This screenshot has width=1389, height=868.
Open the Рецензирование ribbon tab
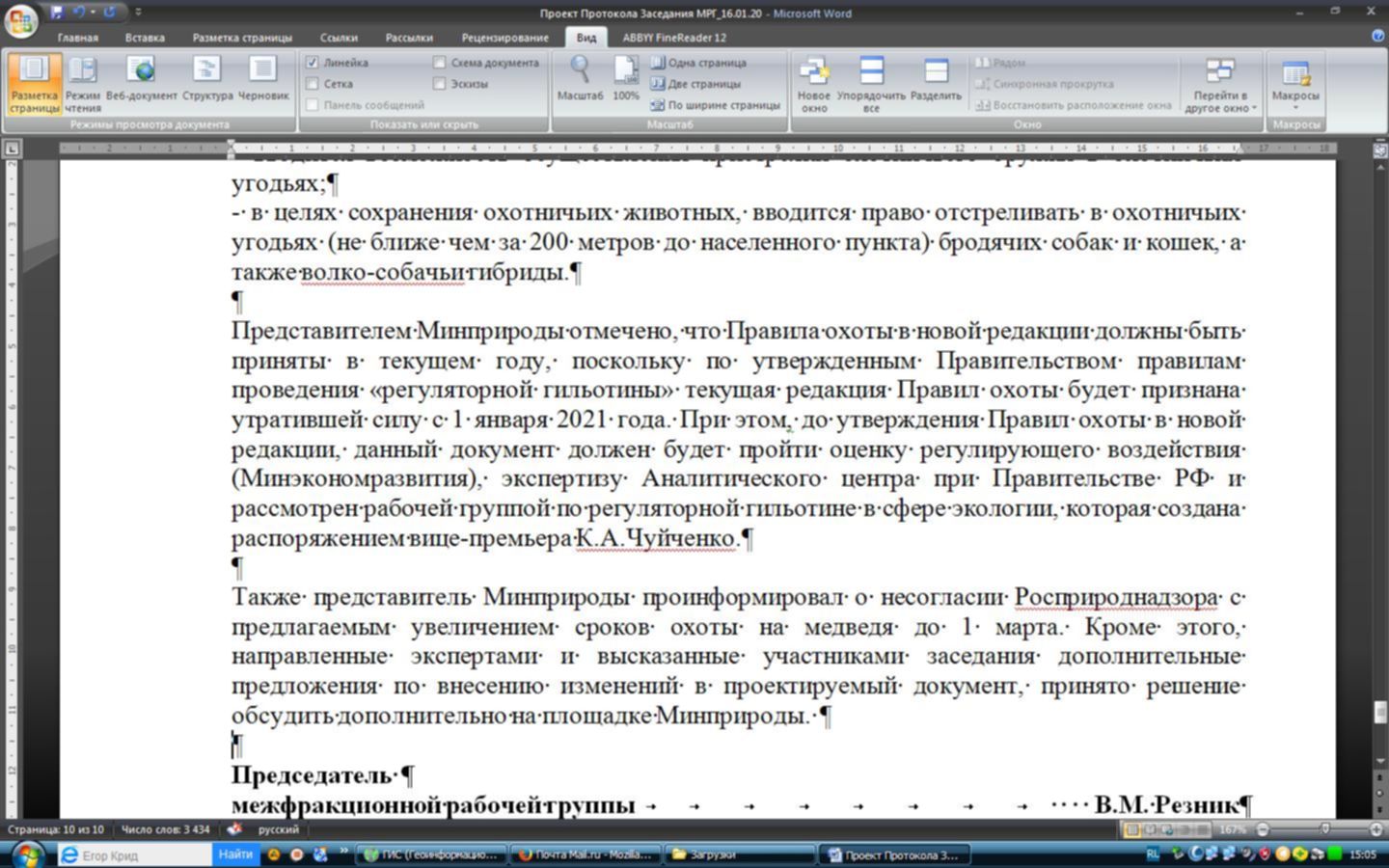point(504,38)
